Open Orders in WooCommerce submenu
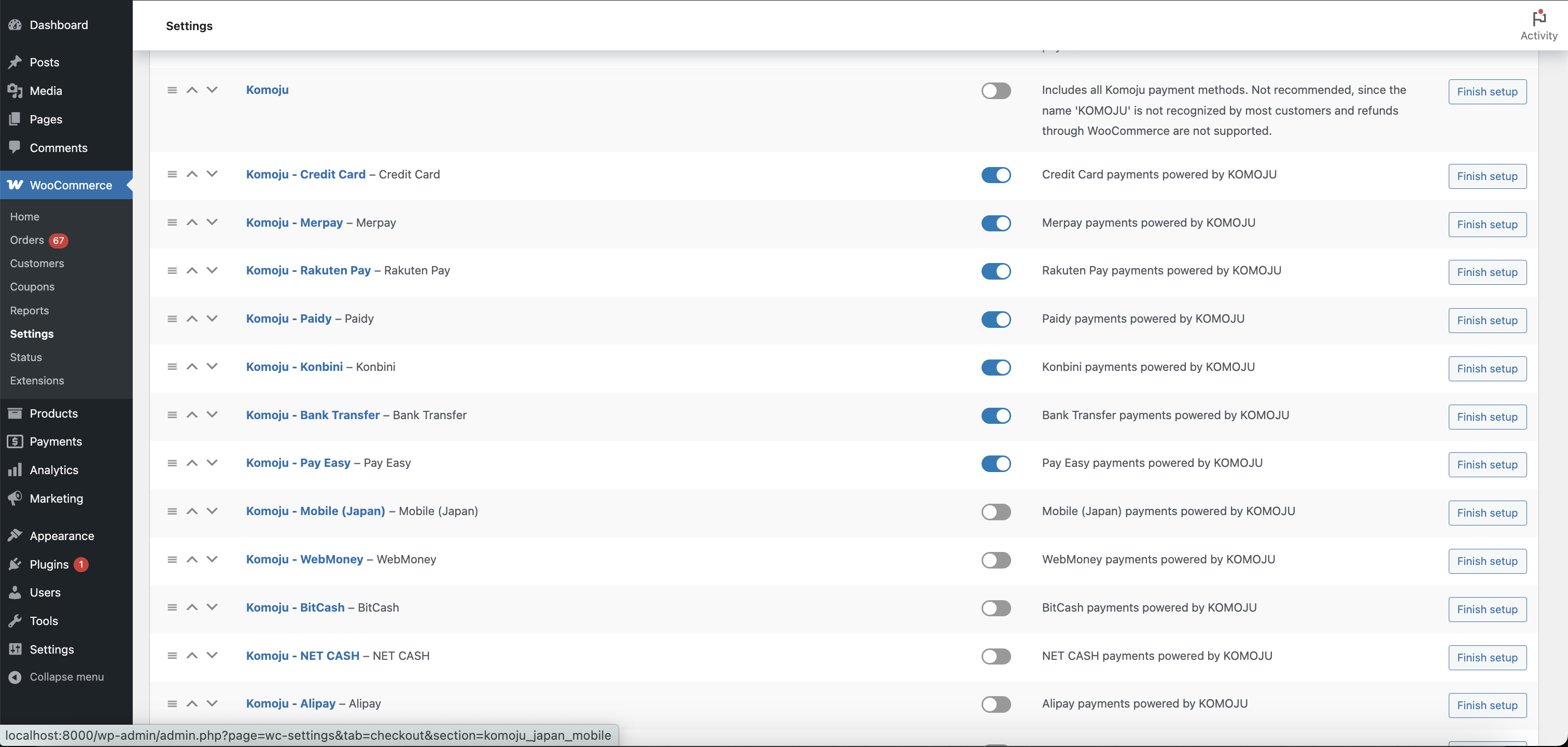This screenshot has height=747, width=1568. click(x=27, y=240)
